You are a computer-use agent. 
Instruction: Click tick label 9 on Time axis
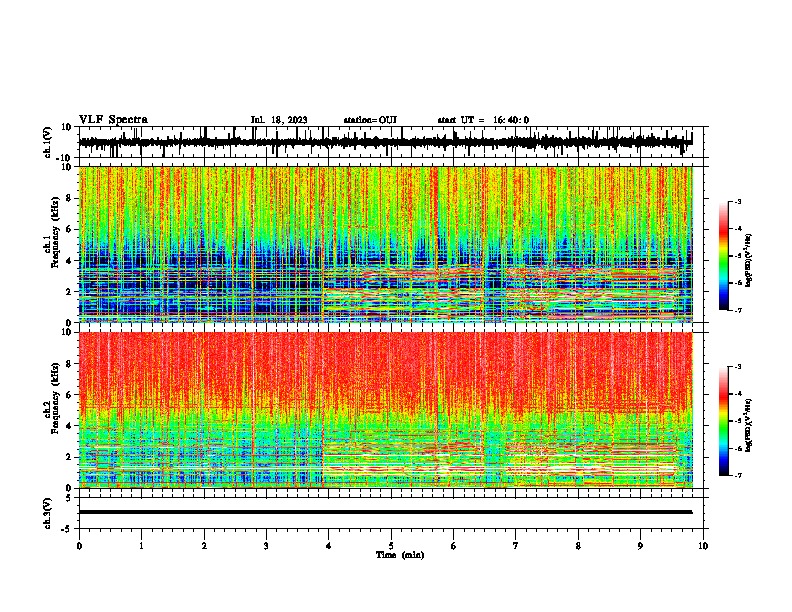tap(640, 546)
